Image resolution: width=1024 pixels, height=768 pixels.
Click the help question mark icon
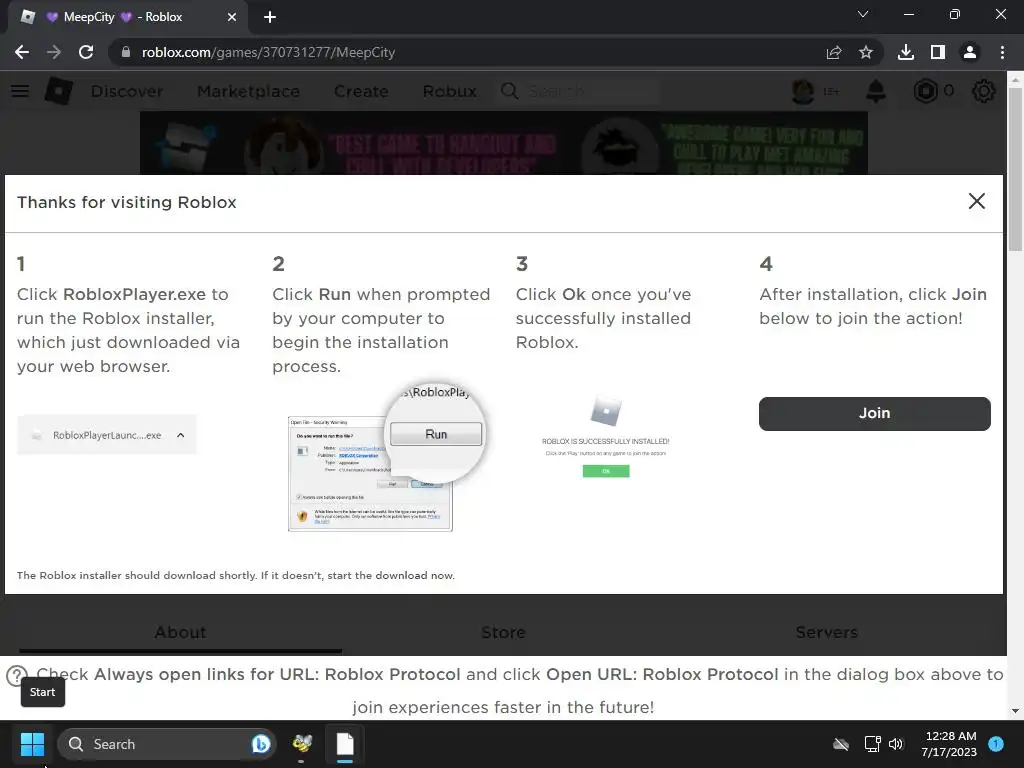16,675
